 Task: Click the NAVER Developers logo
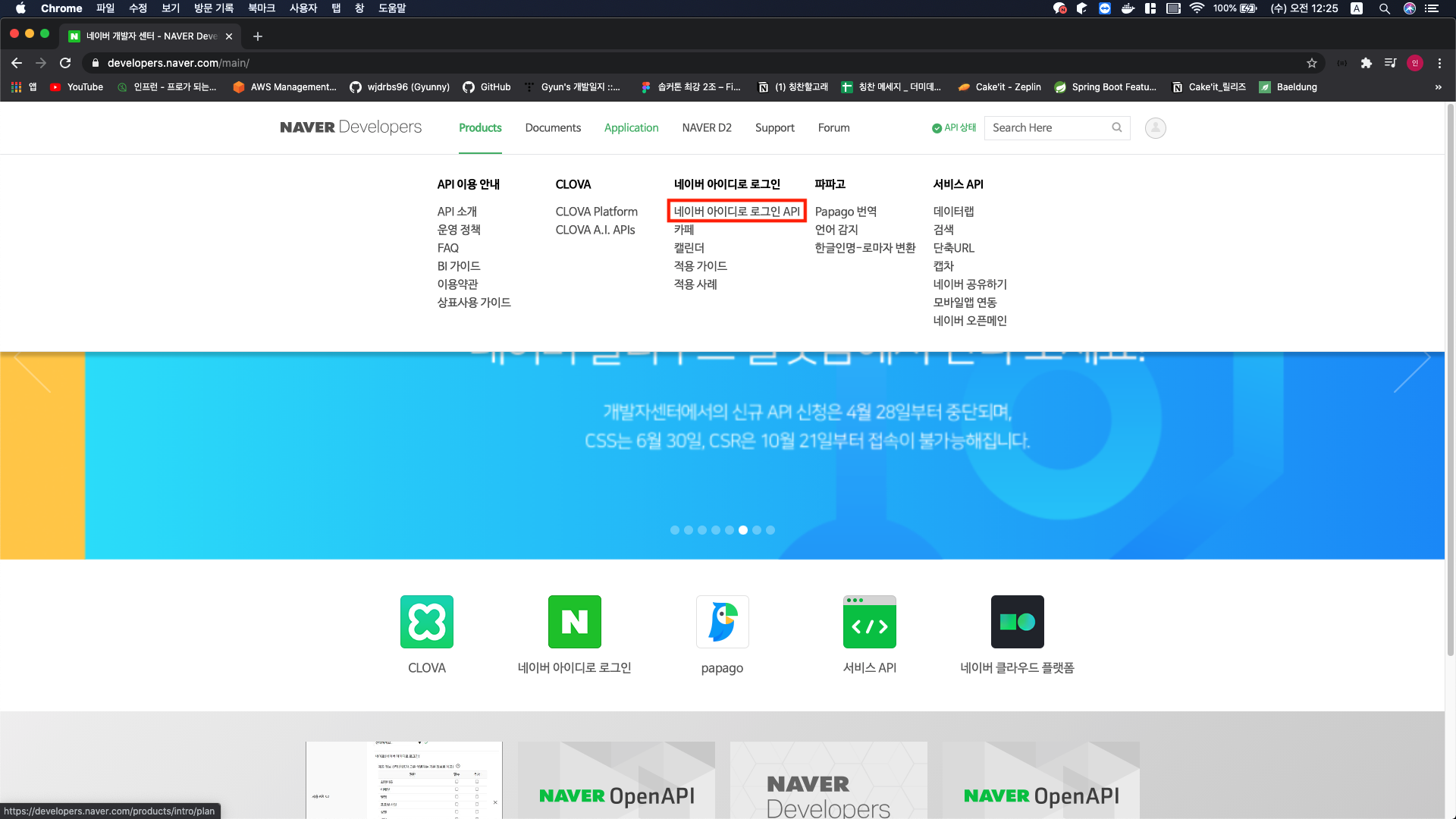pos(350,127)
